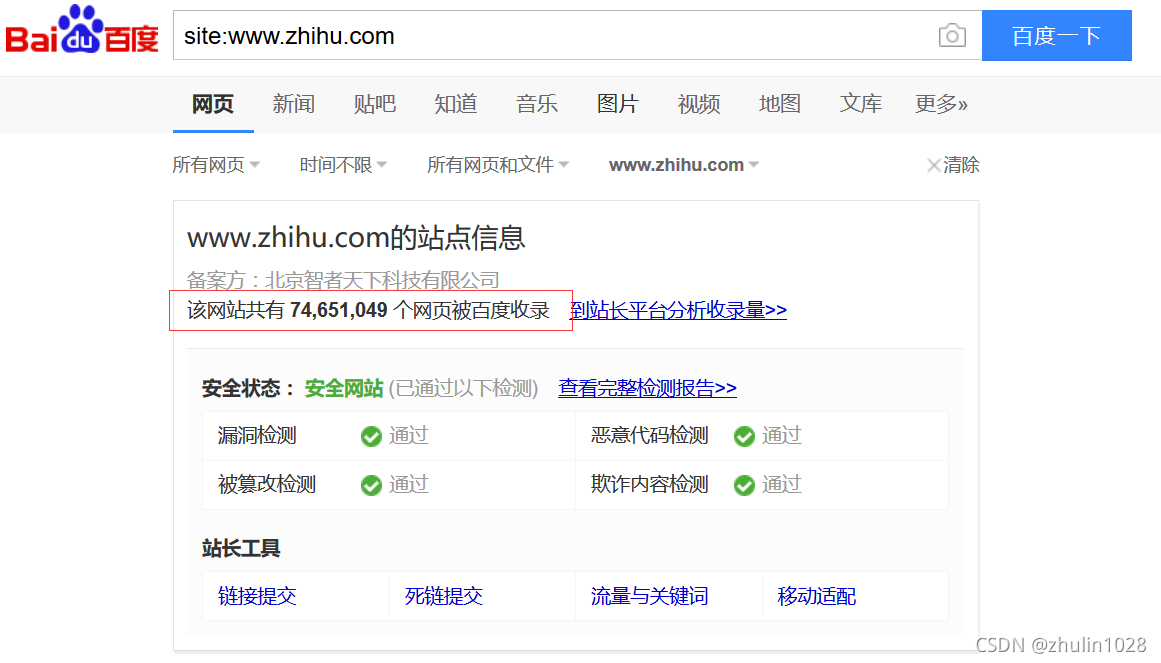Show more categories with 更多»
This screenshot has width=1161, height=663.
point(941,104)
